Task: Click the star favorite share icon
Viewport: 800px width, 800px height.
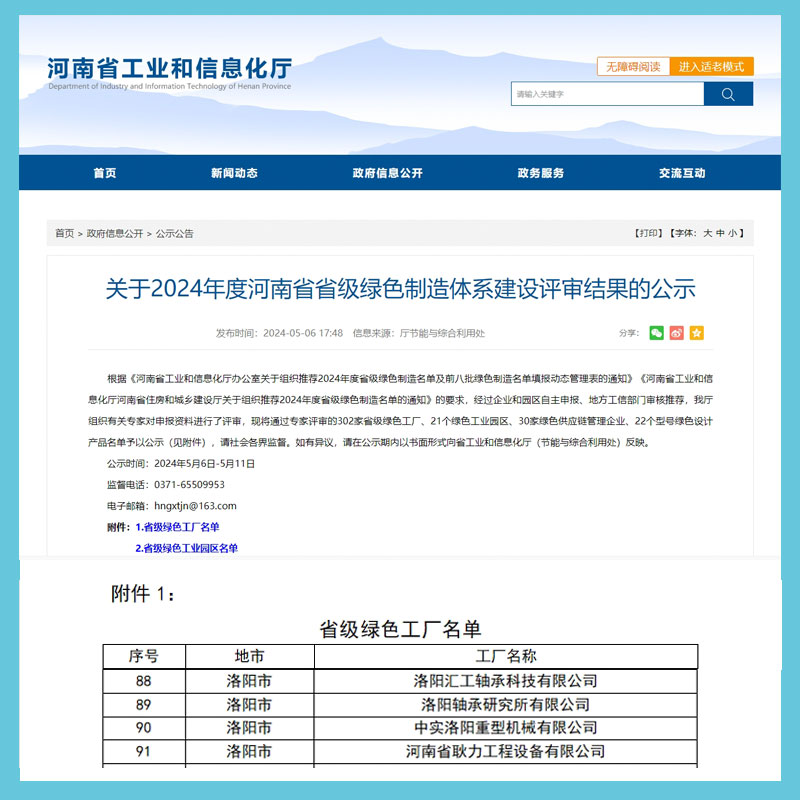Action: (697, 333)
